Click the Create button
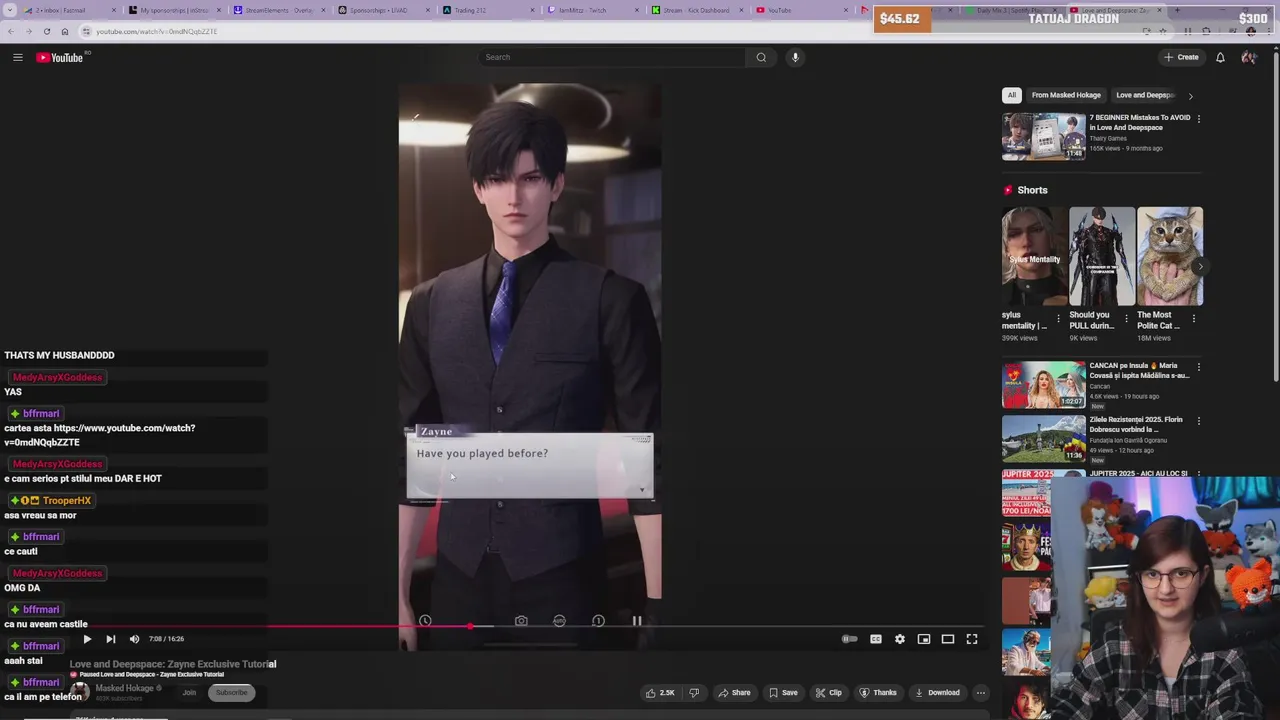 click(1181, 57)
